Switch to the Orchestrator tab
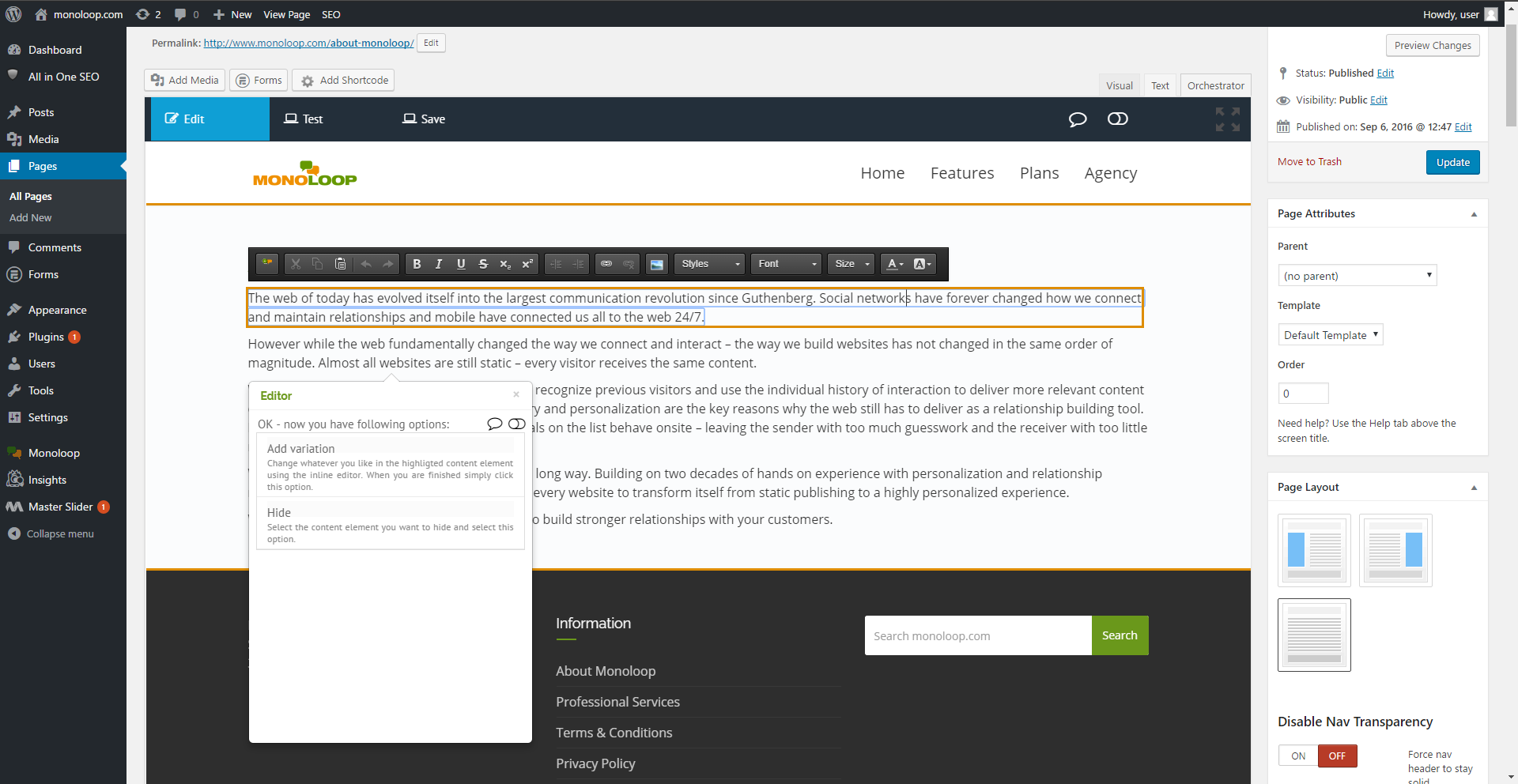The image size is (1518, 784). pyautogui.click(x=1215, y=85)
